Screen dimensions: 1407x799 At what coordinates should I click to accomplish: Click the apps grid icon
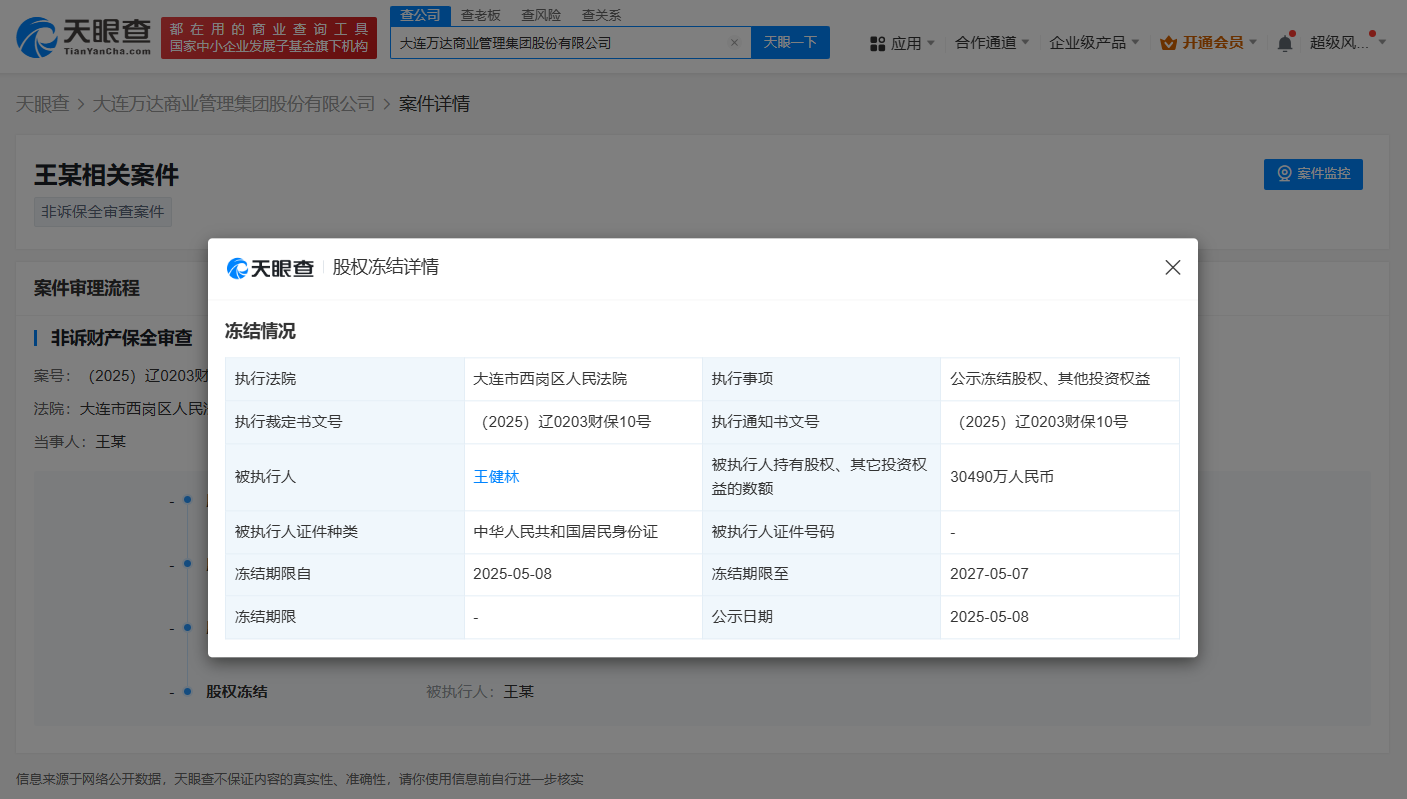click(878, 43)
